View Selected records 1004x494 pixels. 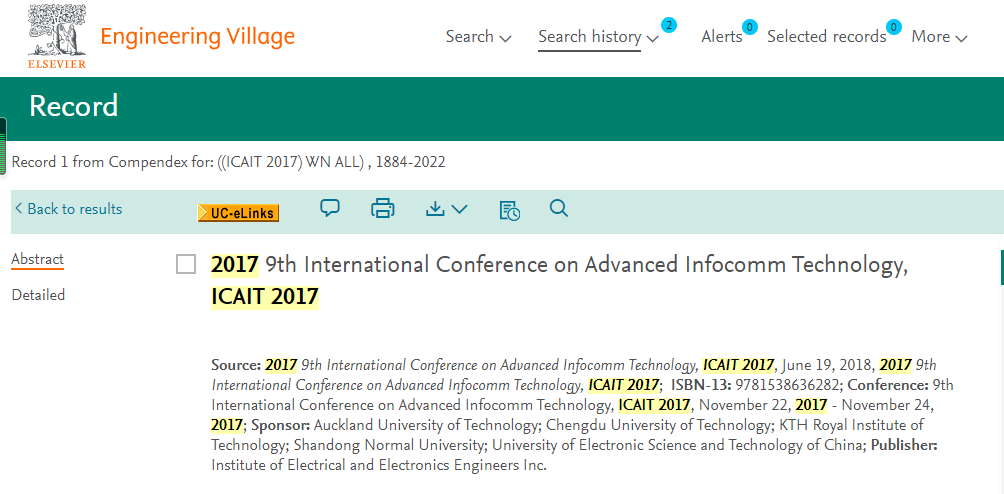[x=826, y=37]
